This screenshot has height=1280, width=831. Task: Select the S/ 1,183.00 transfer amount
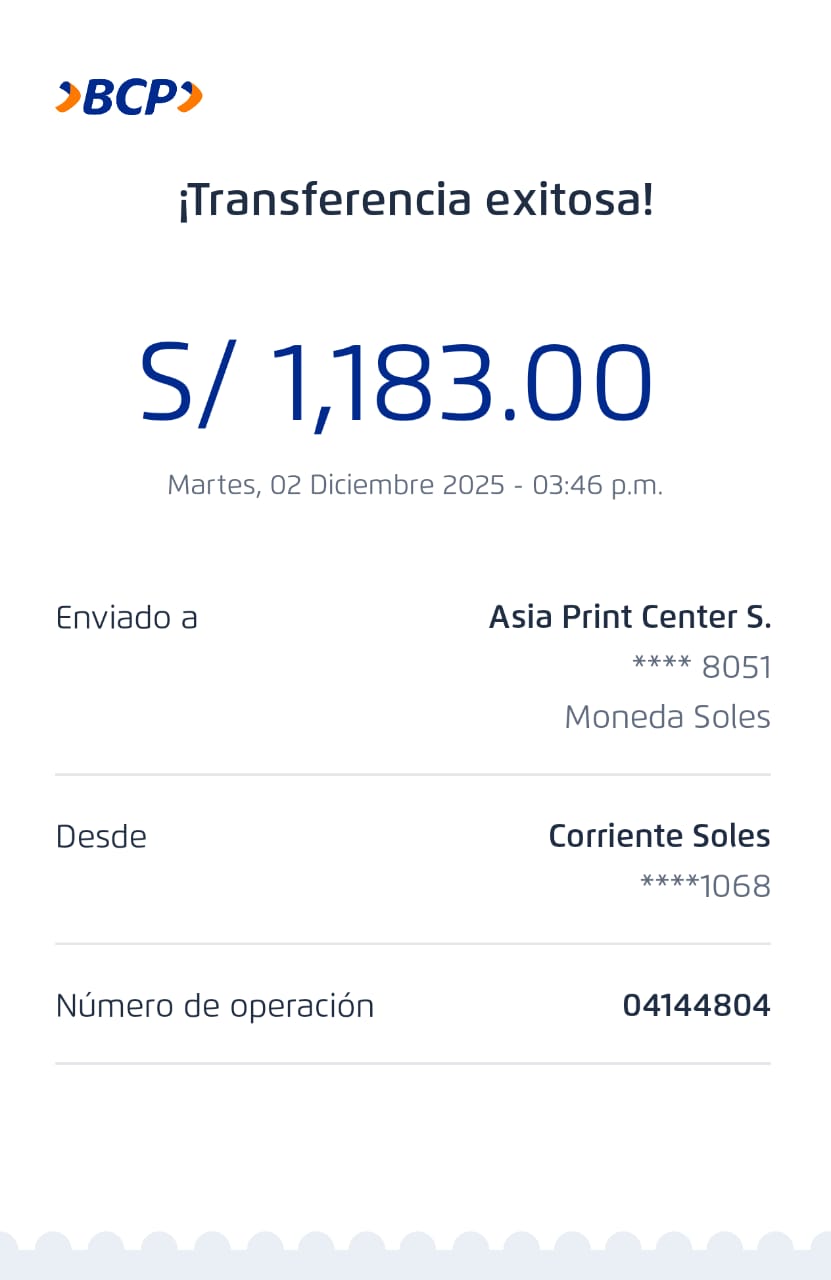(x=396, y=384)
